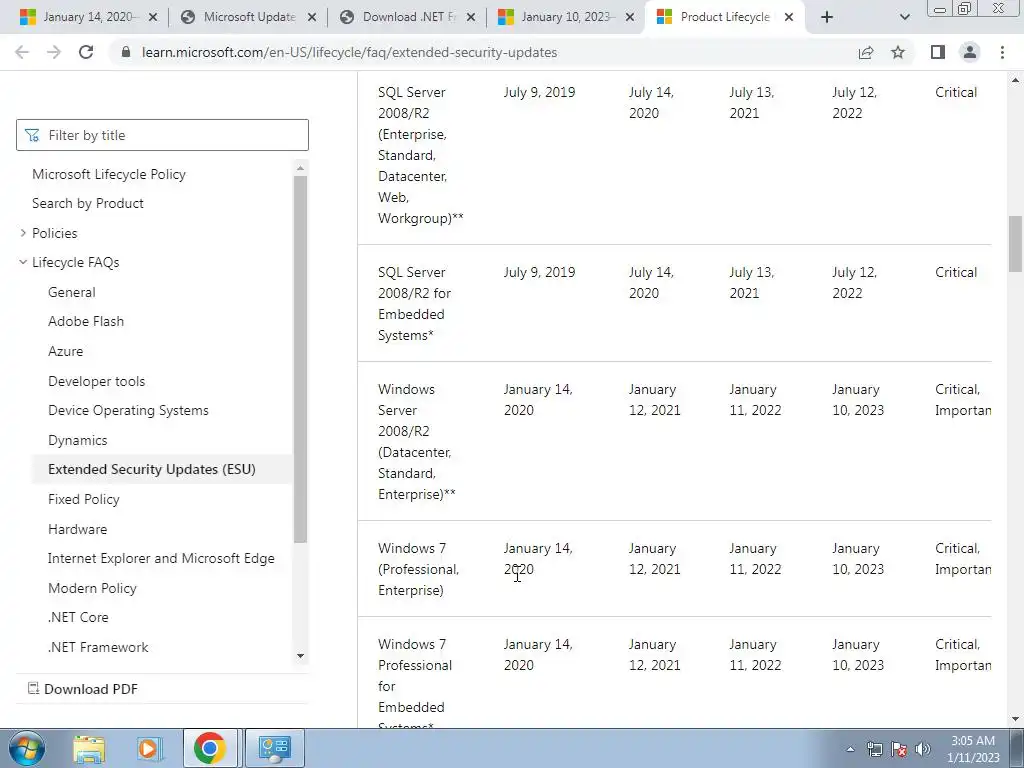
Task: Open the Azure FAQ item
Action: pos(65,351)
